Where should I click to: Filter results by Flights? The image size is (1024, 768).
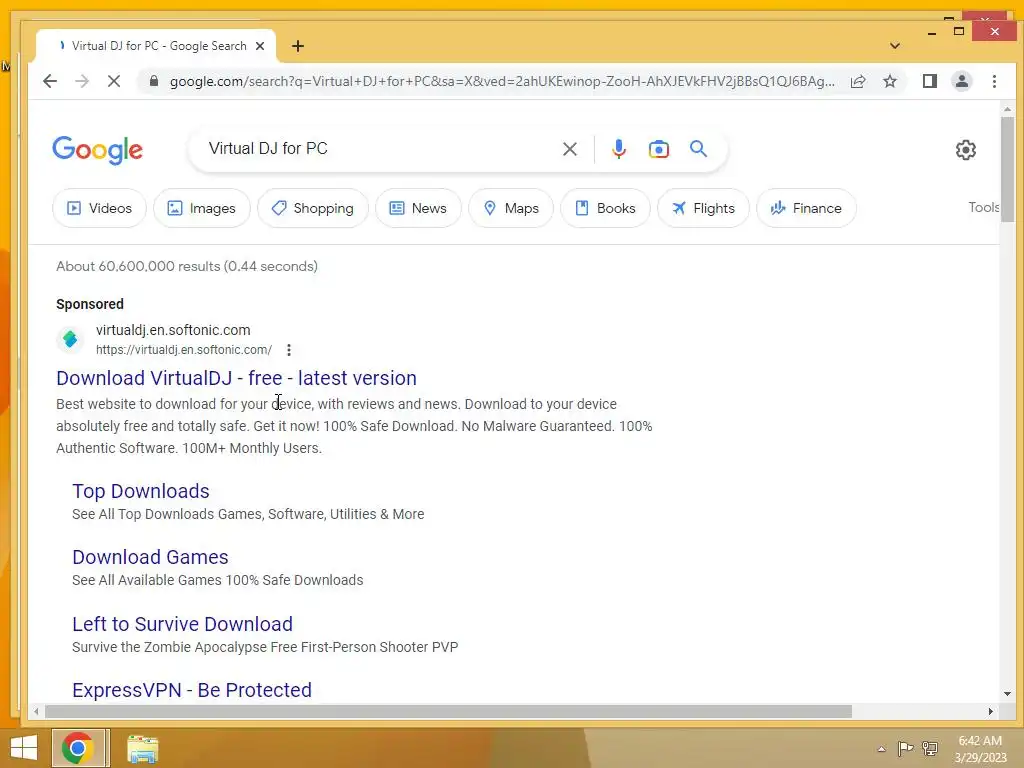(703, 208)
